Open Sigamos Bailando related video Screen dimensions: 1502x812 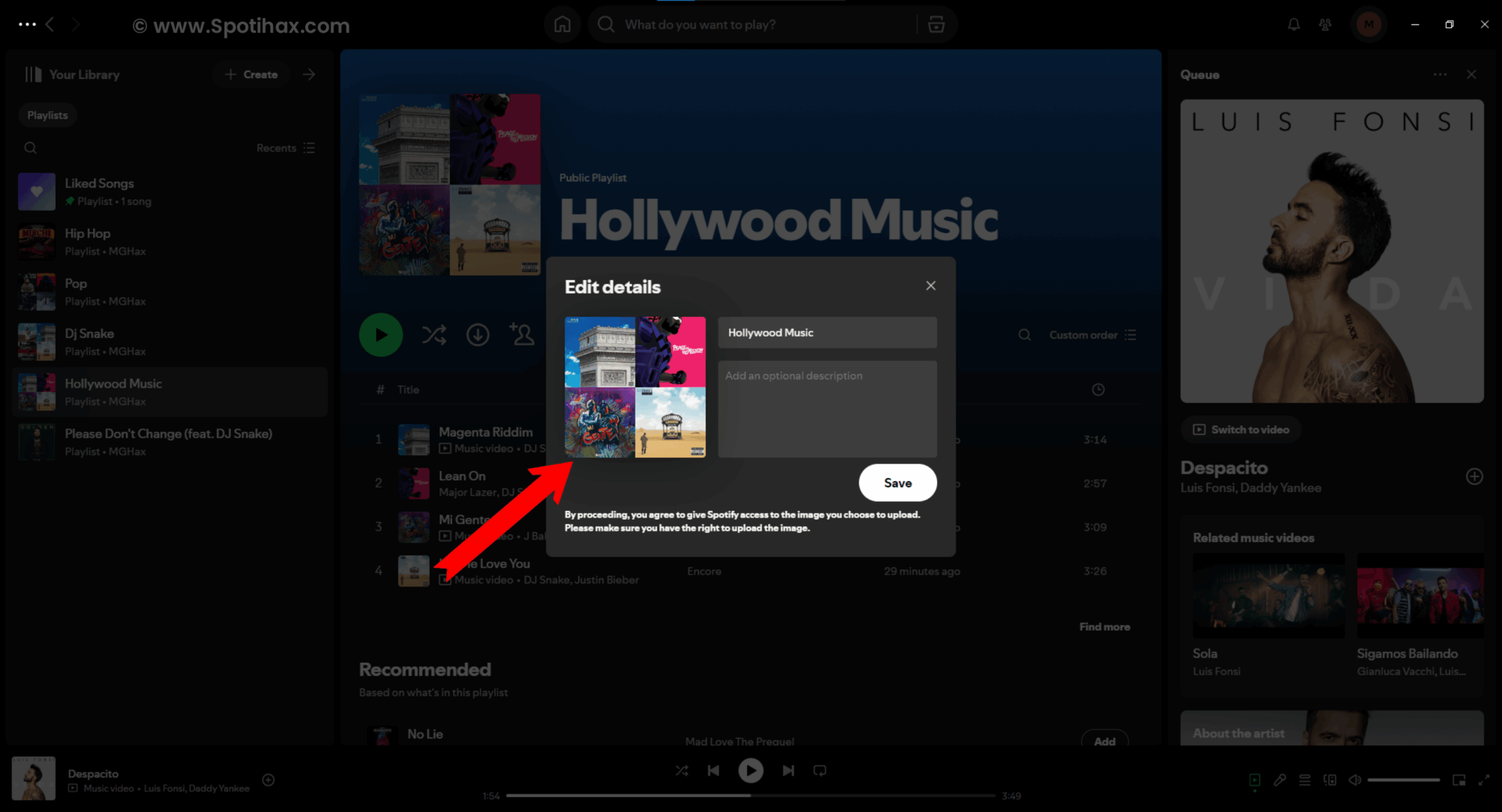tap(1420, 596)
